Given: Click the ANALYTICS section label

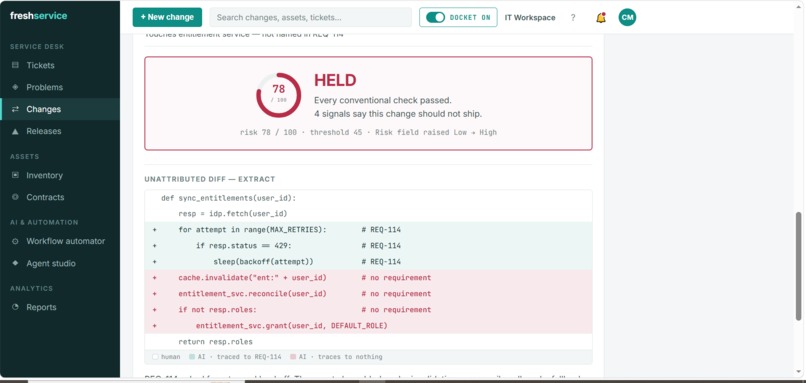Looking at the screenshot, I should click(x=31, y=288).
